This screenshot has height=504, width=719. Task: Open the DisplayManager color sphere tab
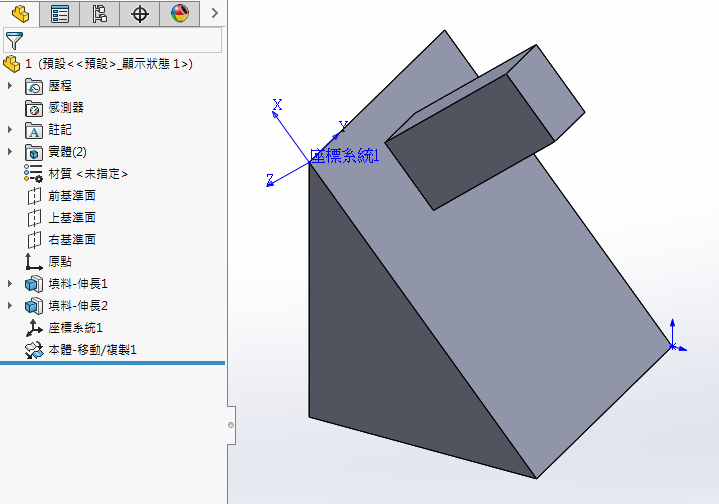(x=179, y=14)
